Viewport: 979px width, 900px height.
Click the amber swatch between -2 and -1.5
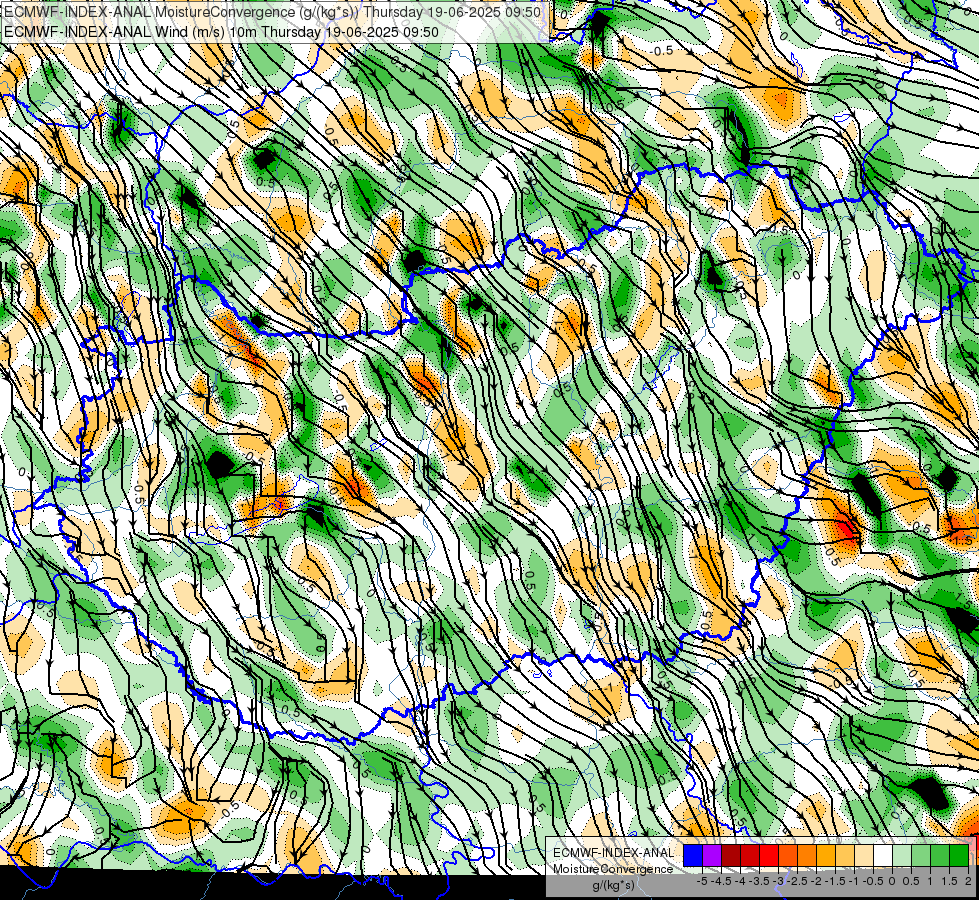coord(826,856)
